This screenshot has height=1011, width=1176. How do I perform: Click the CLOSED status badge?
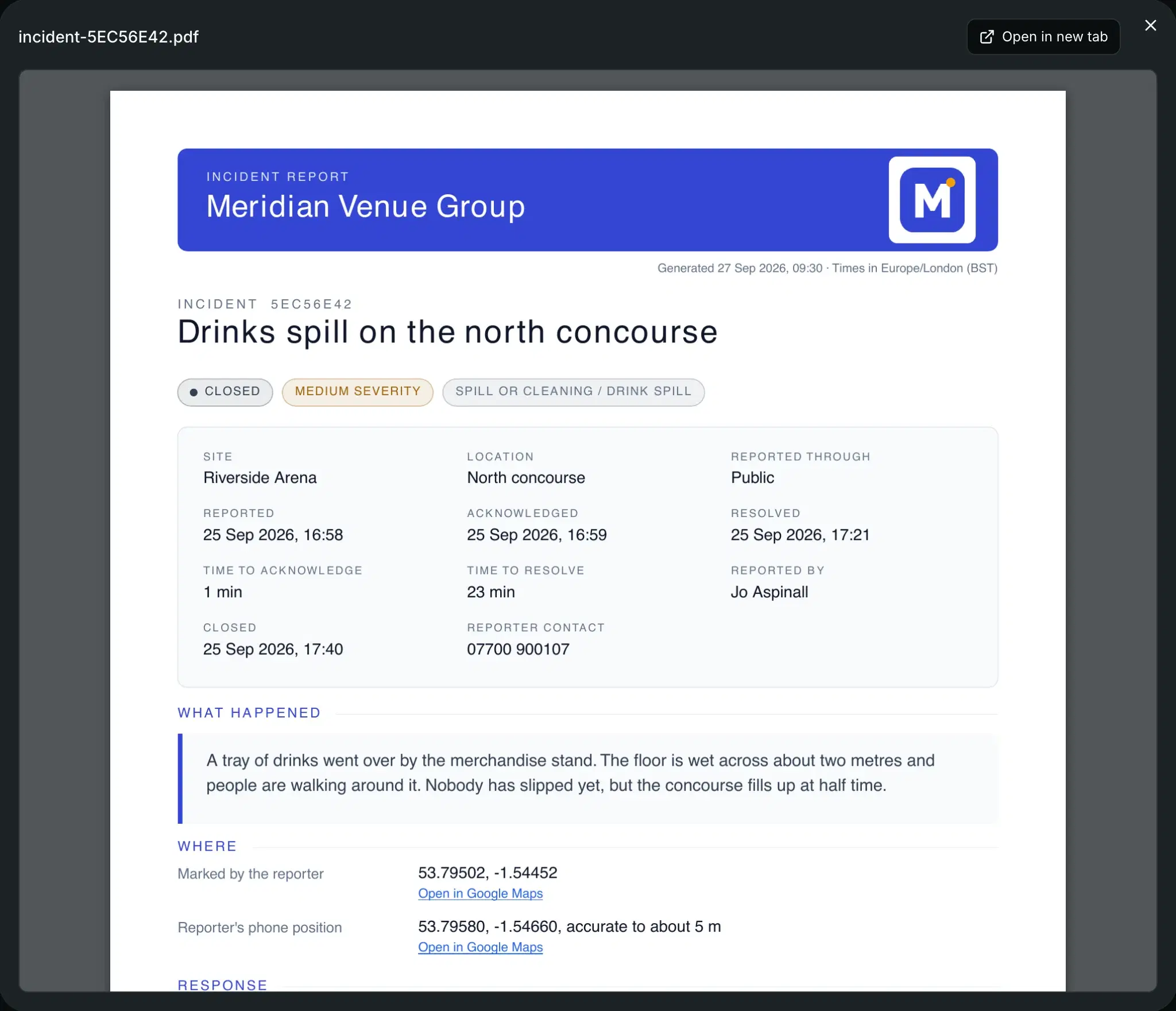pyautogui.click(x=225, y=392)
